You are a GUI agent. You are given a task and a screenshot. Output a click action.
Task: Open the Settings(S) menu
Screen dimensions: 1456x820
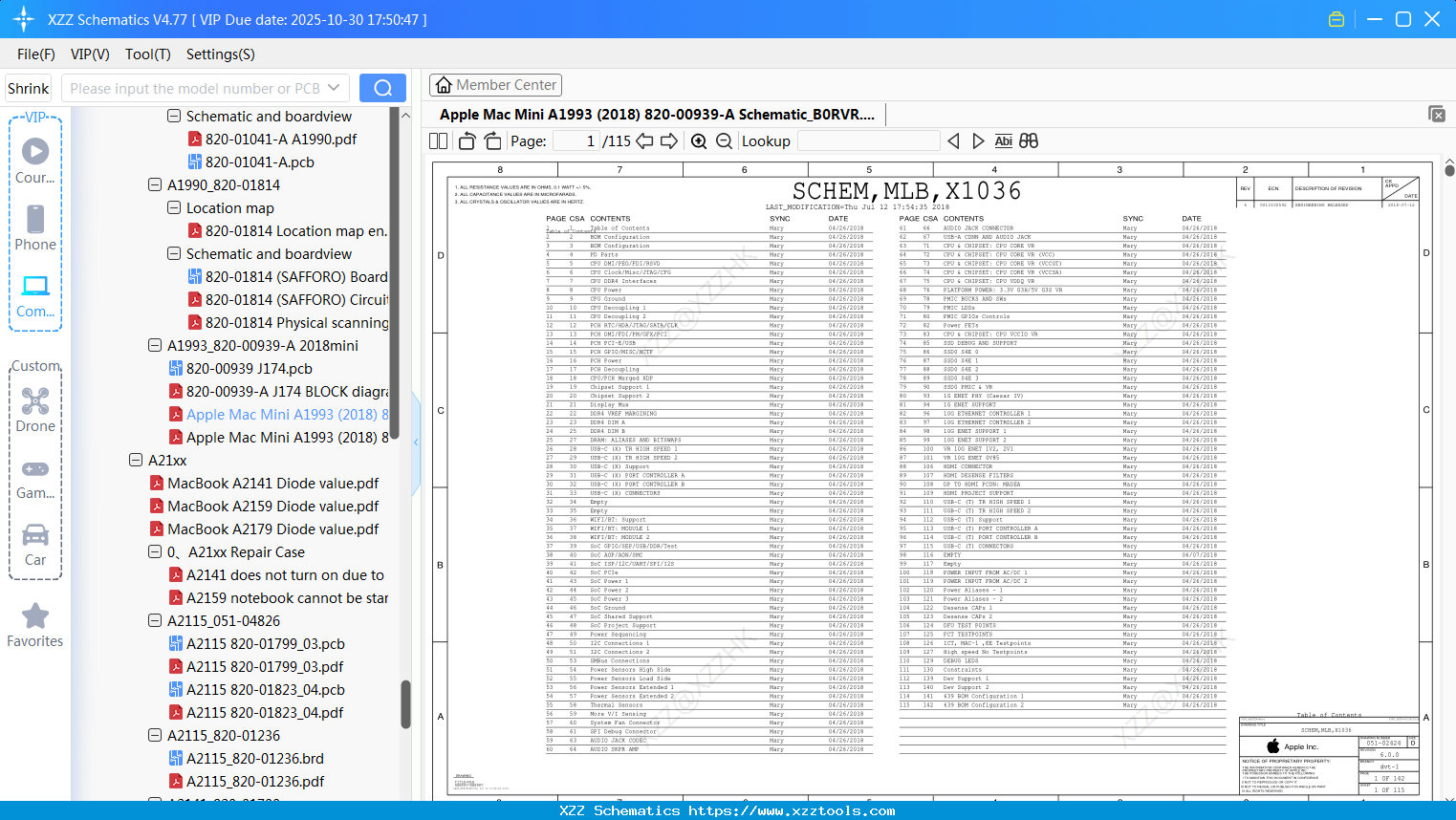(x=221, y=54)
